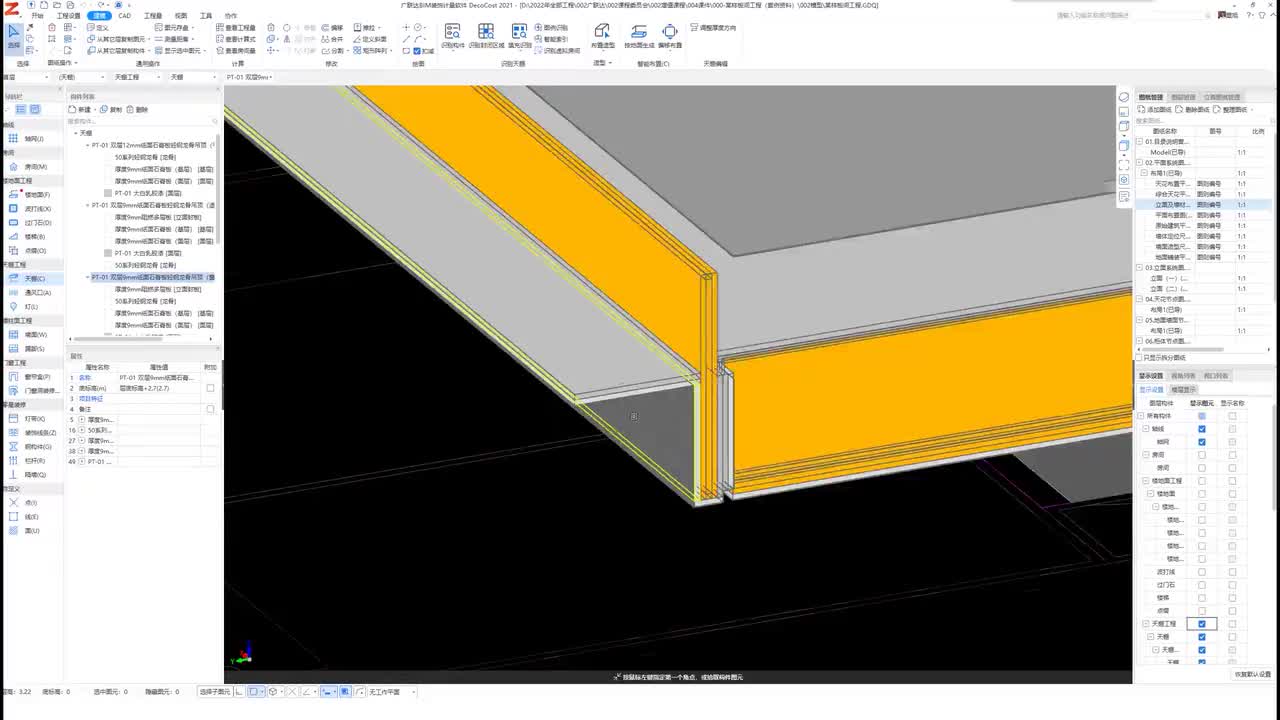Viewport: 1280px width, 720px height.
Task: Open the 按房间生成 tool
Action: (x=639, y=36)
